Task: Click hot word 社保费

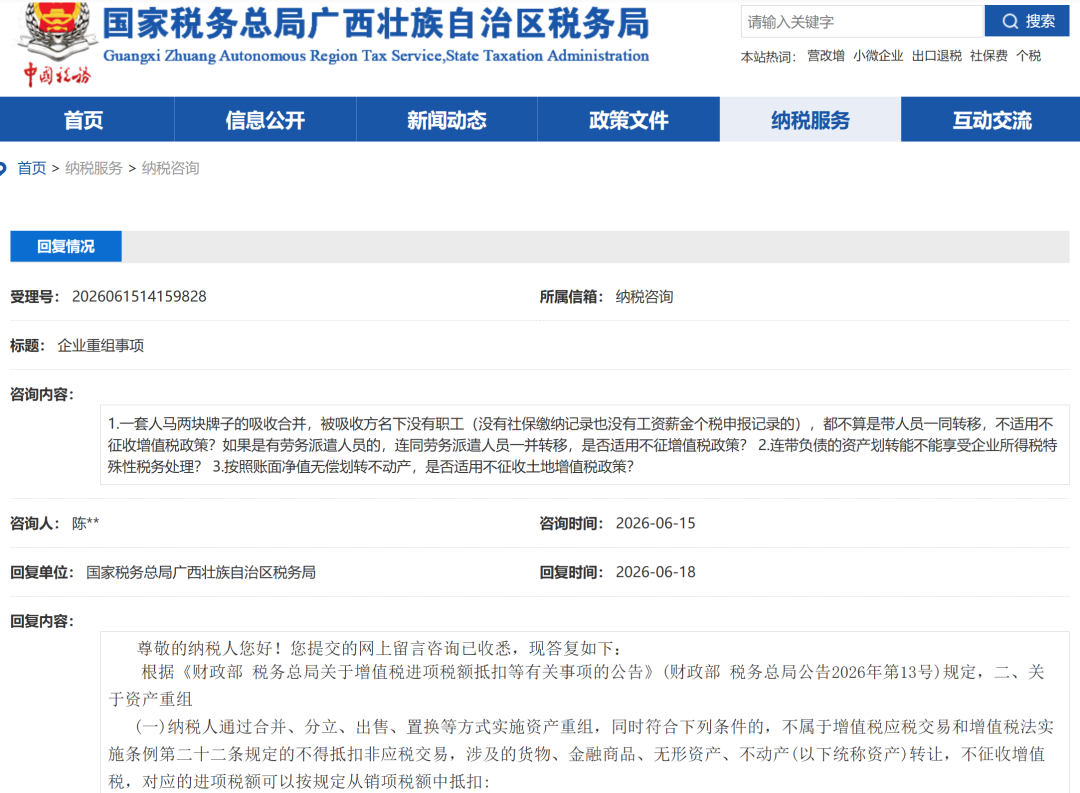Action: click(989, 56)
